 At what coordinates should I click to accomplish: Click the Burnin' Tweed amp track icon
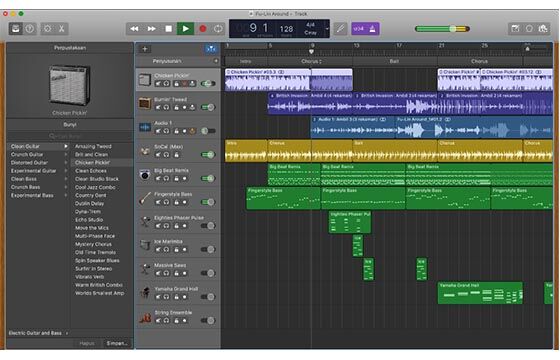145,103
